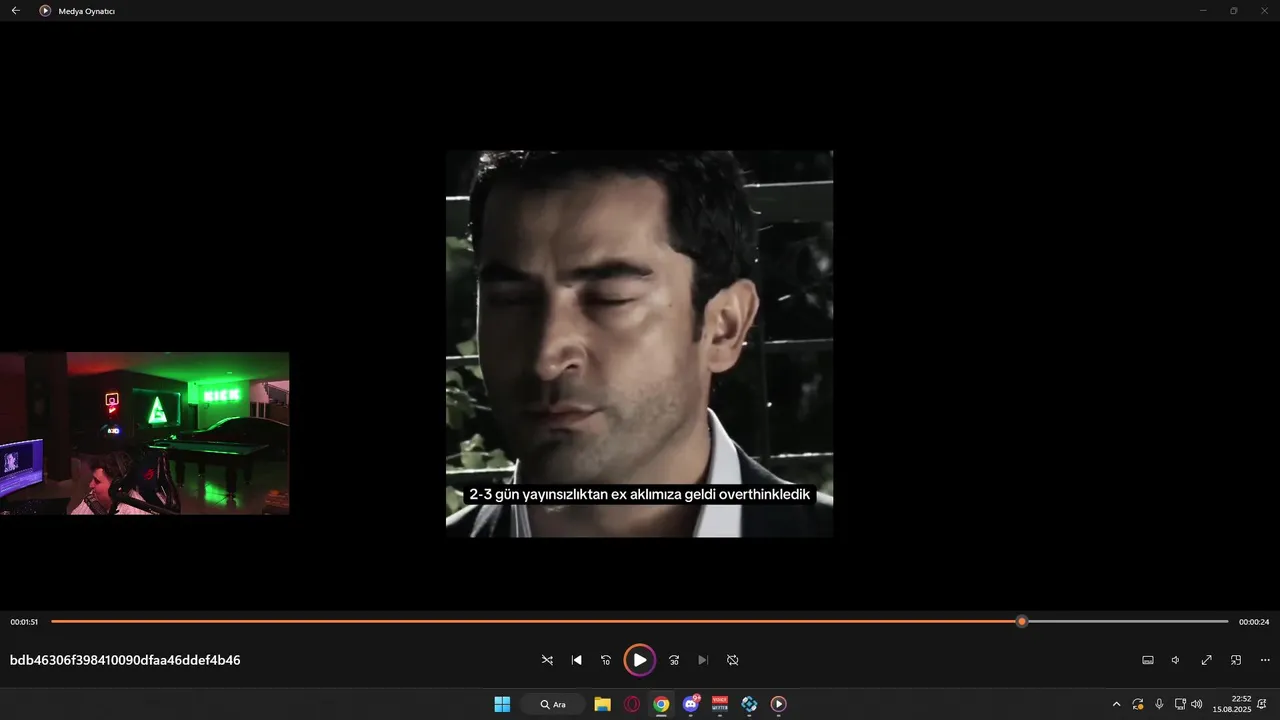Open File Explorer from the taskbar
The height and width of the screenshot is (720, 1280).
click(602, 704)
